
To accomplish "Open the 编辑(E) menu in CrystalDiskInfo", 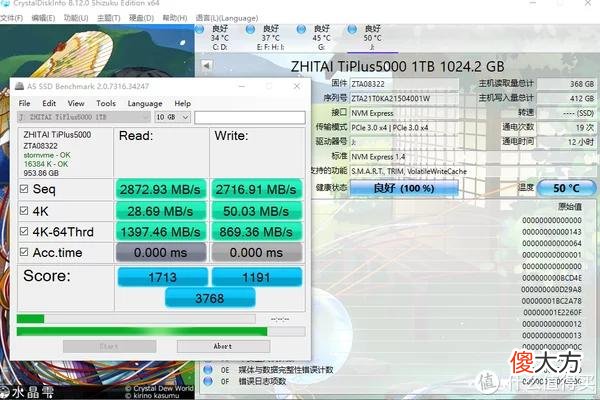I will [43, 18].
